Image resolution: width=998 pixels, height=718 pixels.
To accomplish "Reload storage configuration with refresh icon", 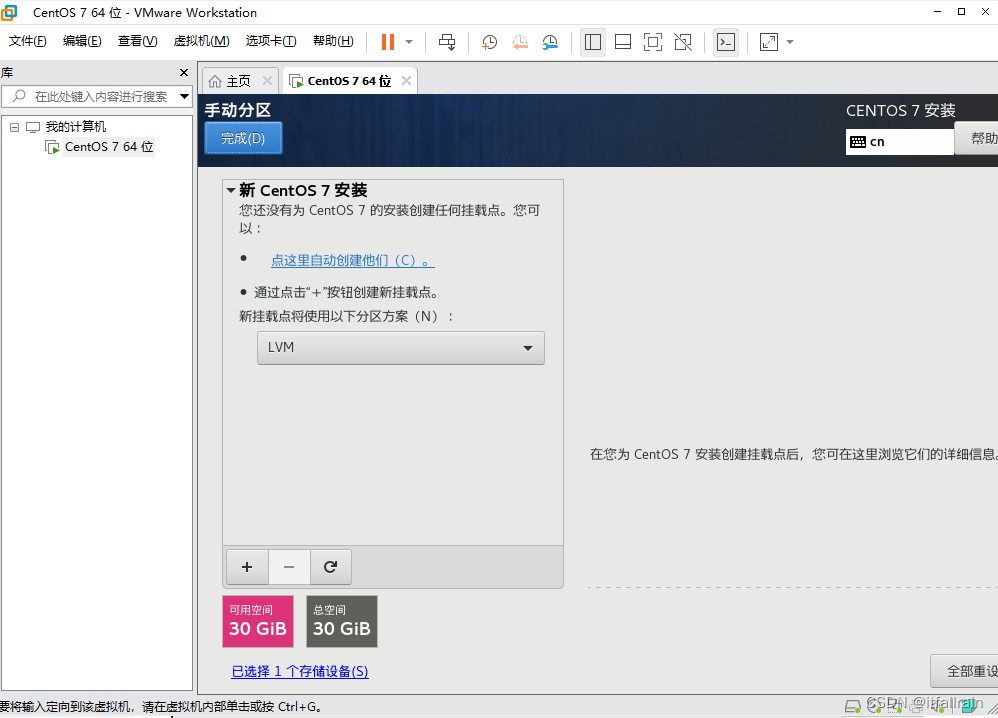I will (330, 567).
